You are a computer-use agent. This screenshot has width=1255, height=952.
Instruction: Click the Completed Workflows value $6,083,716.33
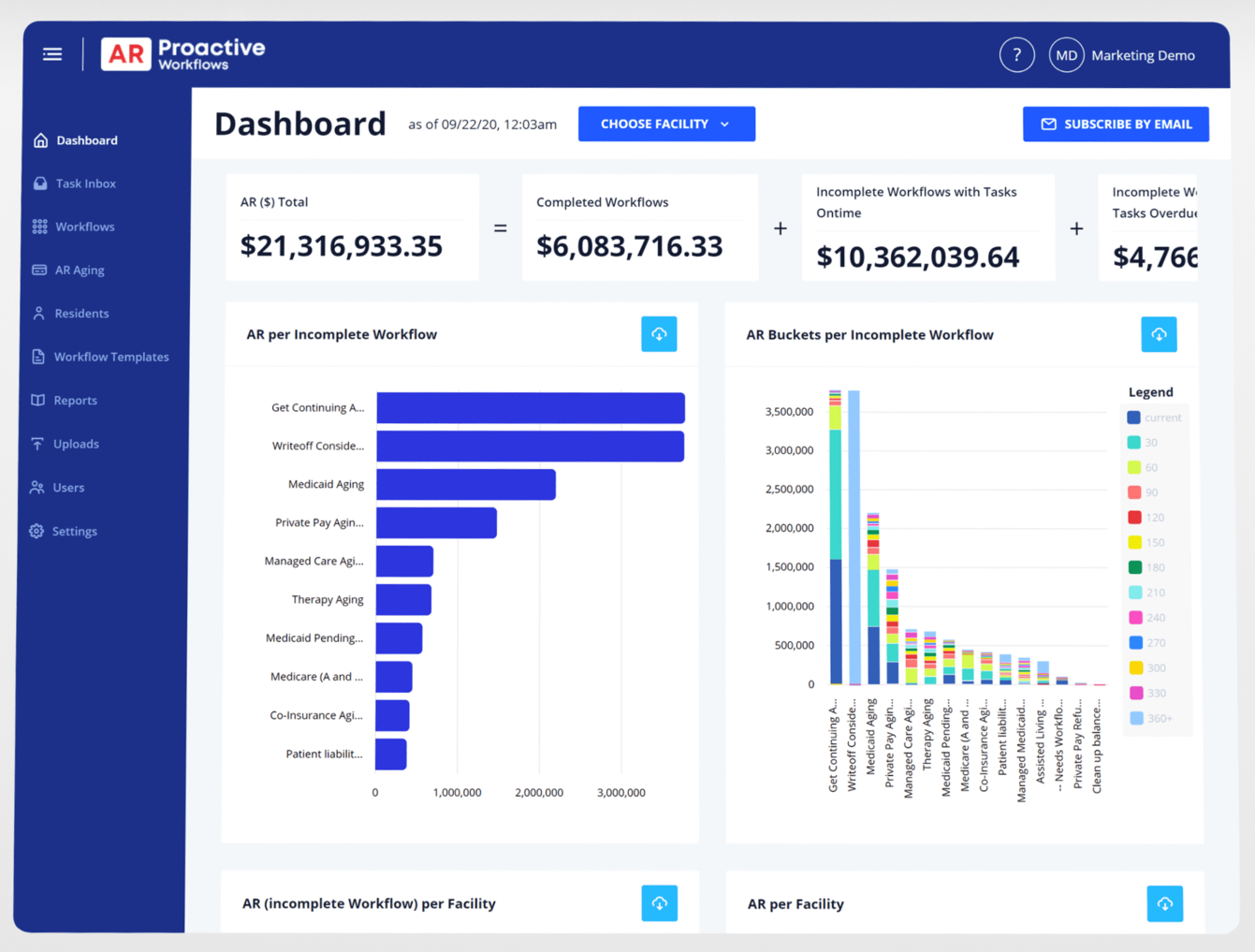[630, 246]
